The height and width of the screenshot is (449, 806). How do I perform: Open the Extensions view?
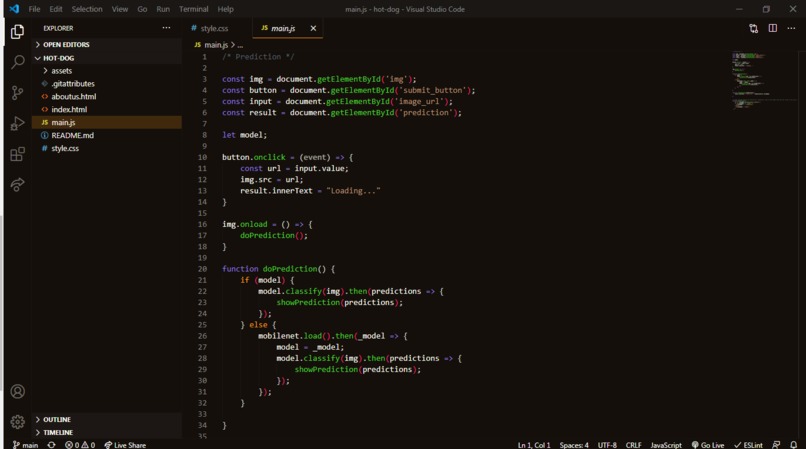click(17, 154)
